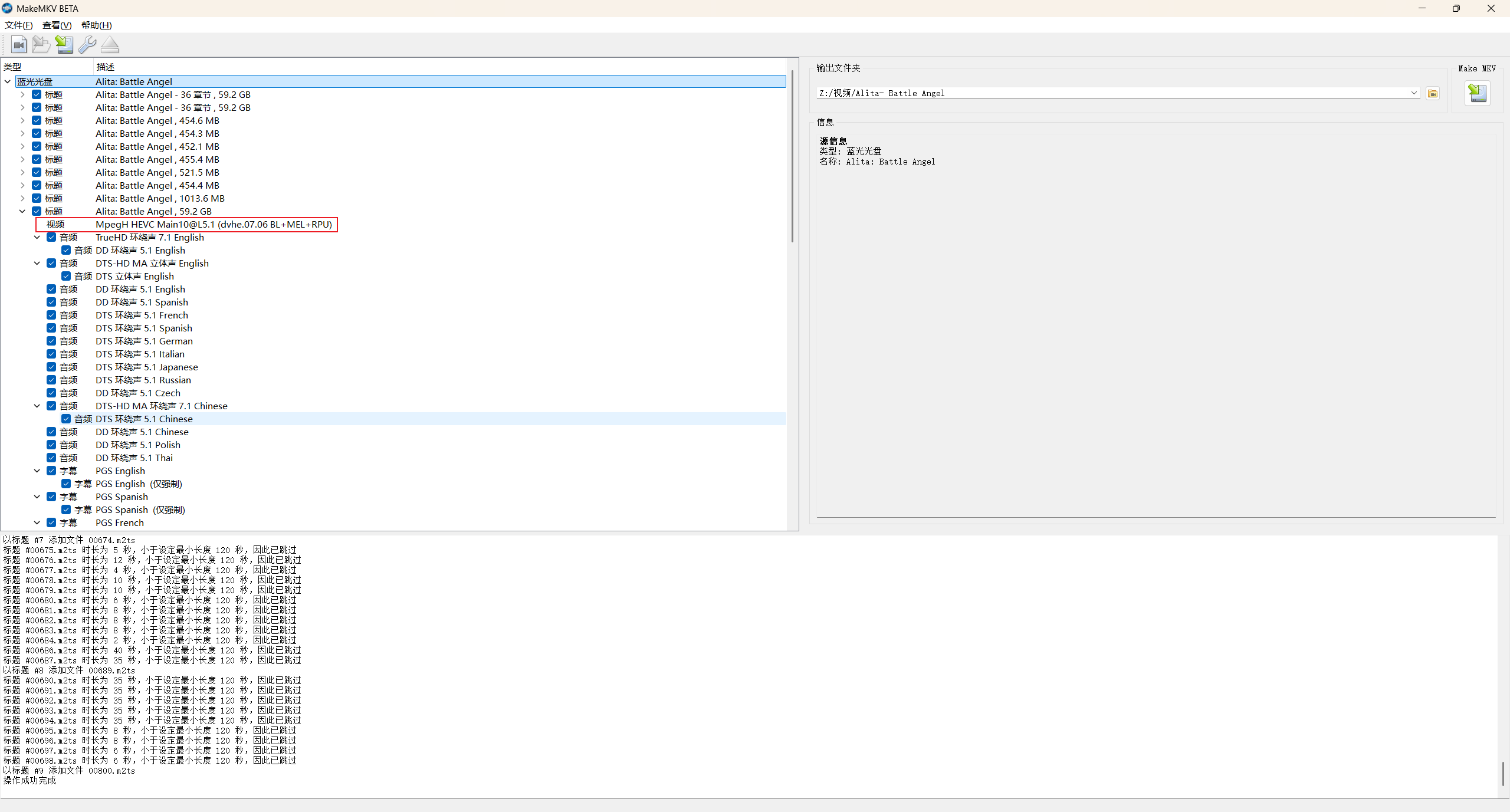Image resolution: width=1510 pixels, height=812 pixels.
Task: Click the backup folder toolbar icon
Action: coord(41,45)
